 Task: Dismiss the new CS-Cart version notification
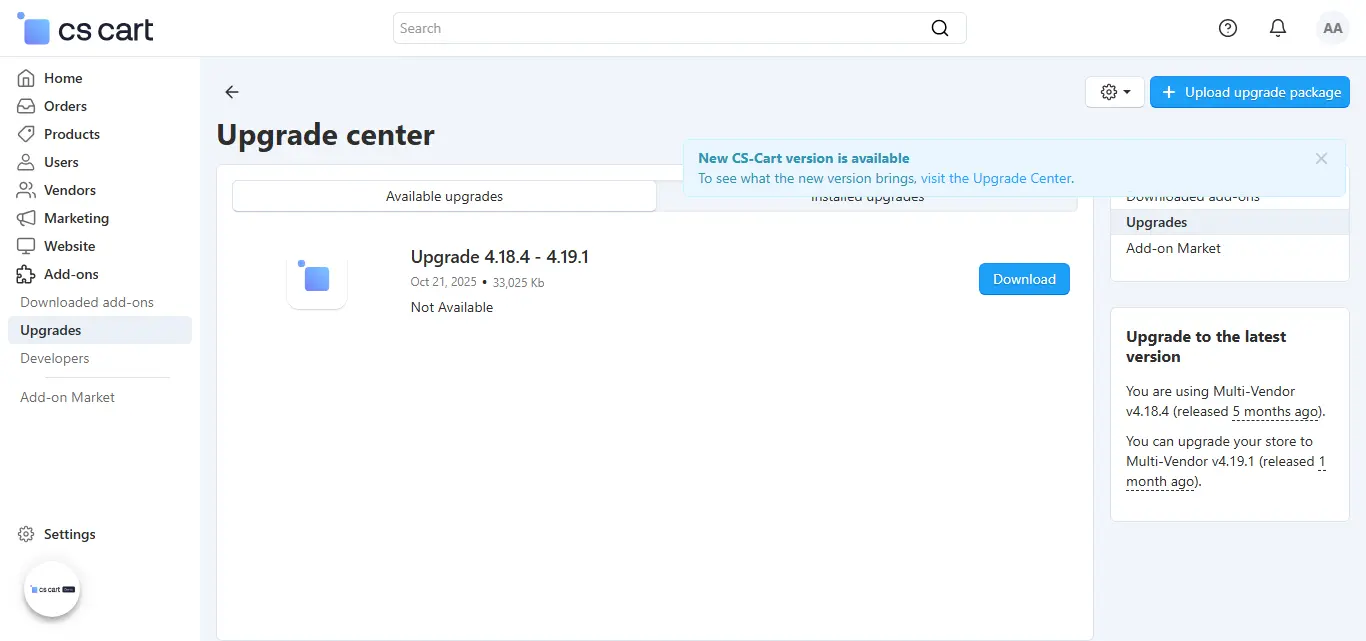[x=1321, y=158]
